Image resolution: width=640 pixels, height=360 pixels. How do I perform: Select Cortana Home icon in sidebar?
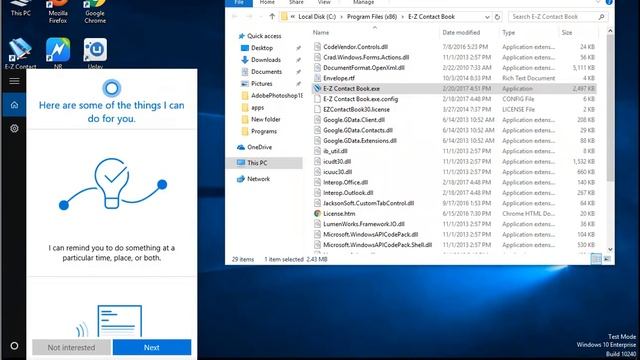(14, 105)
